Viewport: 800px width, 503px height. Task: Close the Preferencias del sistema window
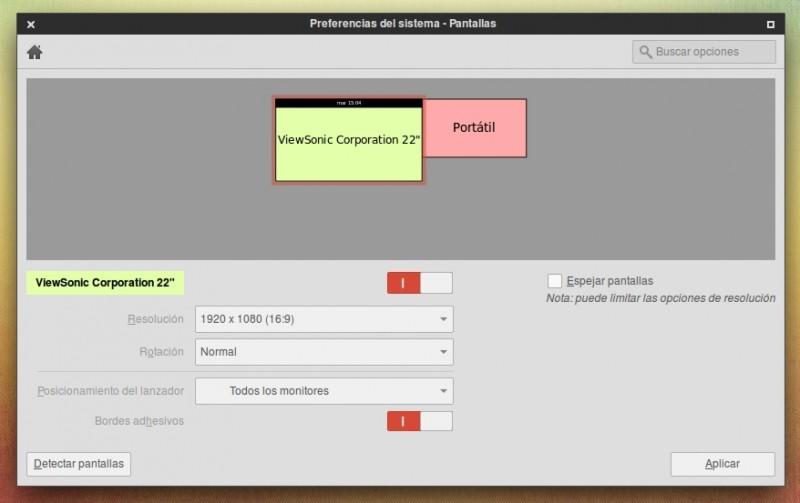click(x=31, y=23)
